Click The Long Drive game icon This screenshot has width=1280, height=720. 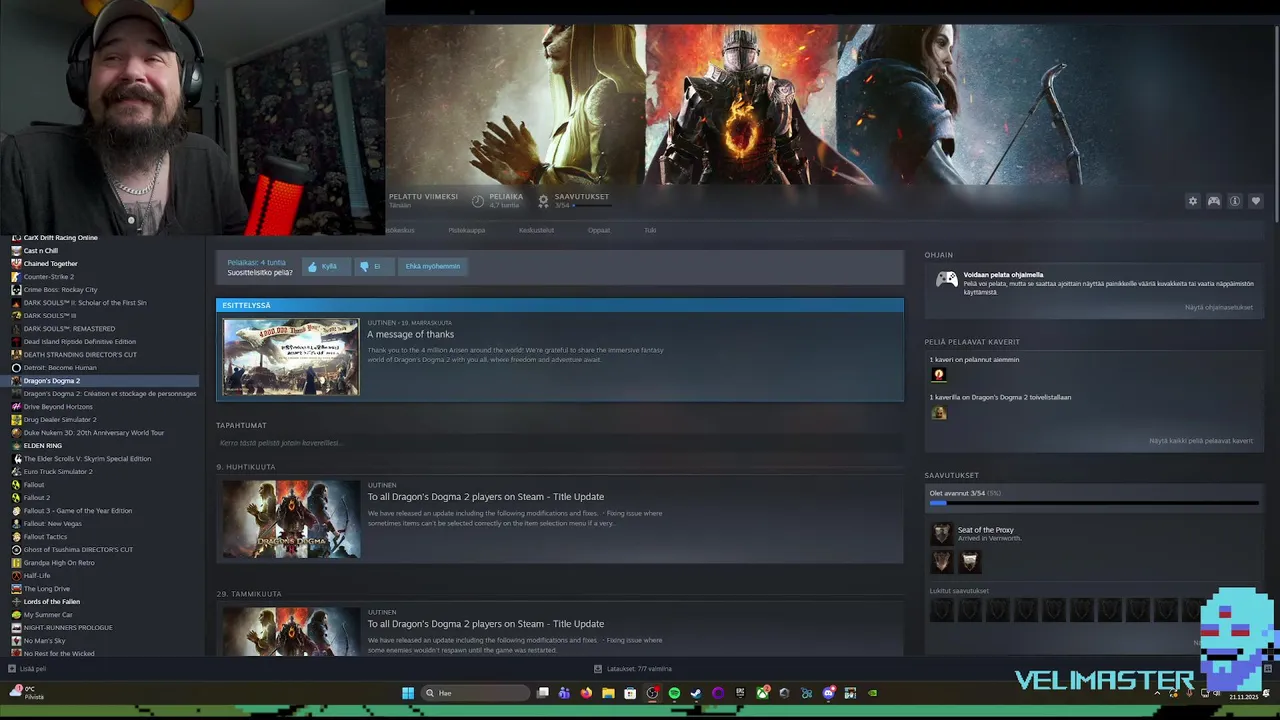click(x=16, y=589)
